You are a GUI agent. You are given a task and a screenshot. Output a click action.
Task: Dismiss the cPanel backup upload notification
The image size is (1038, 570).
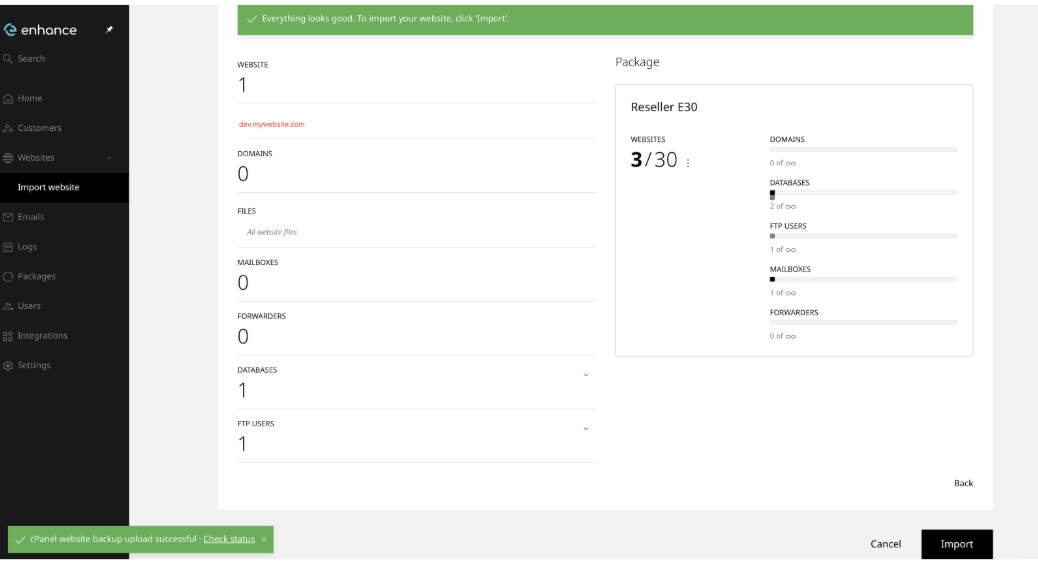(x=263, y=540)
